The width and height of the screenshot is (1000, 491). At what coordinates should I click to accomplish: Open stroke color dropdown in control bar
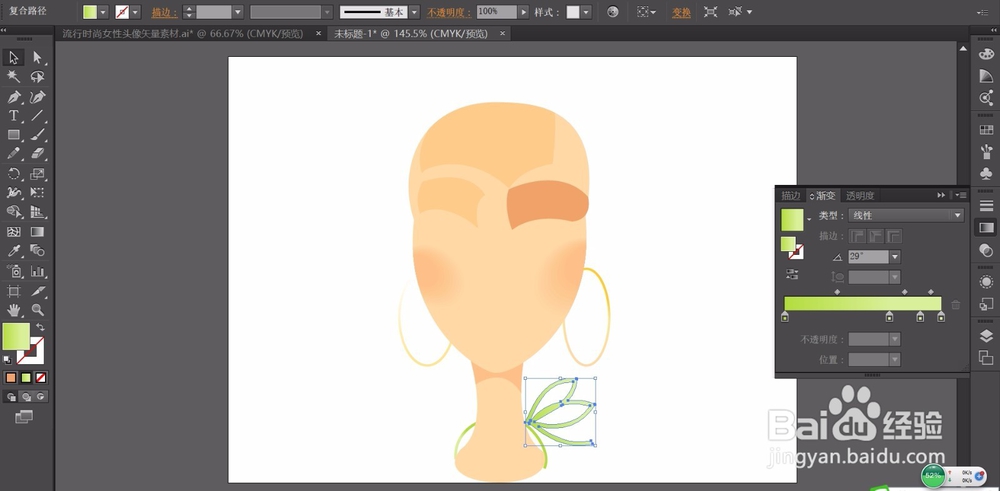click(135, 12)
